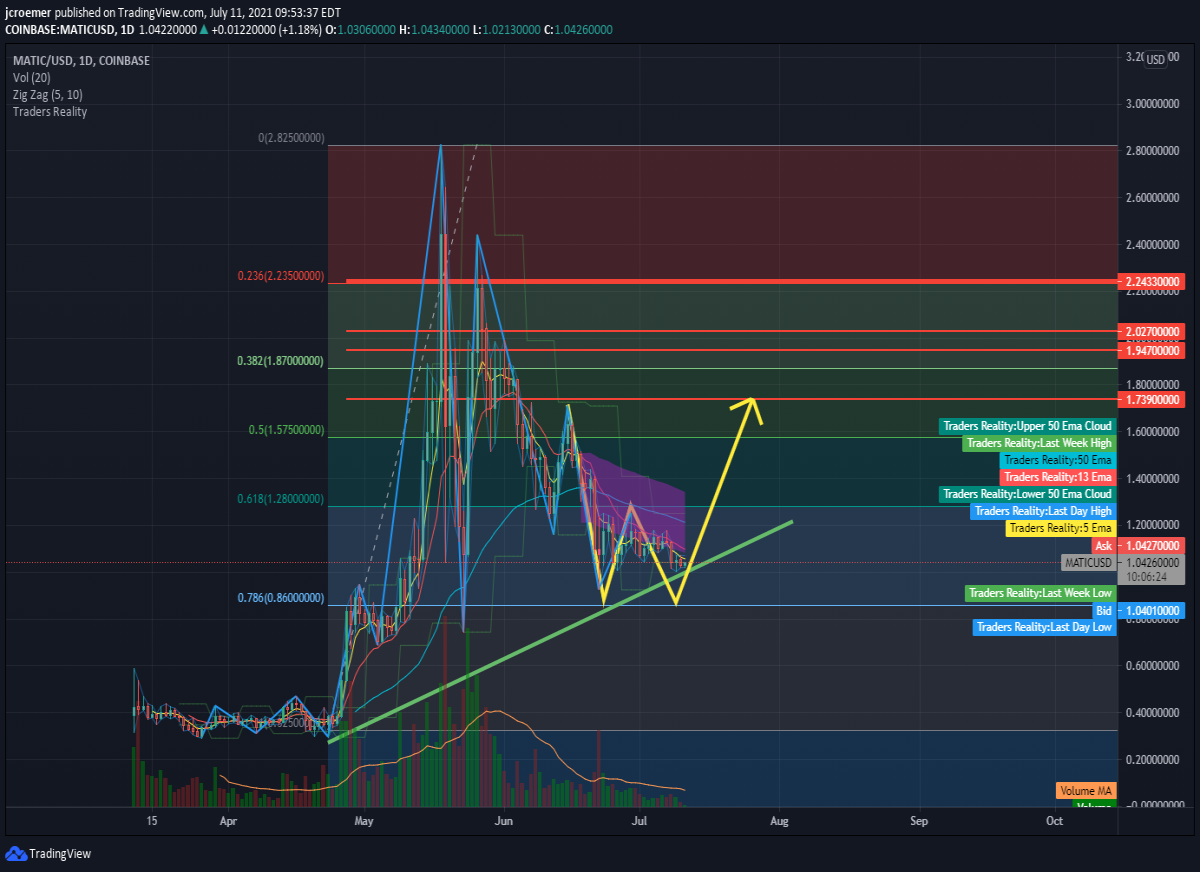
Task: Click the Jun label on time axis
Action: tap(503, 821)
